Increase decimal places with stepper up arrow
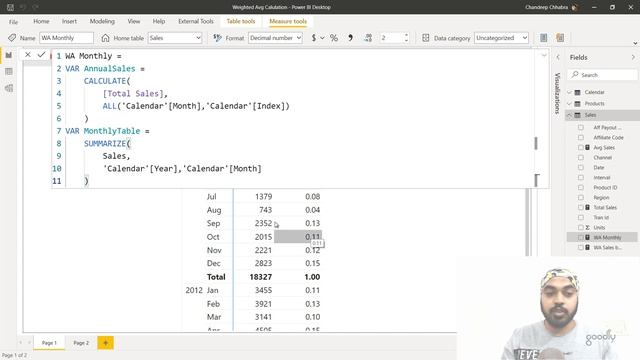 click(406, 36)
